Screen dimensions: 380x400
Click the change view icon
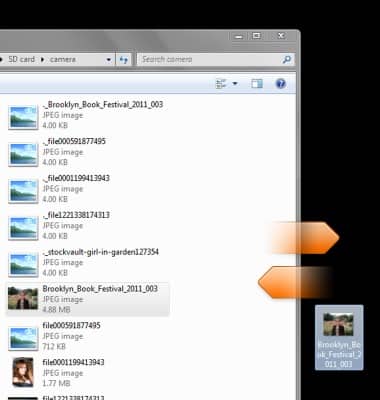tap(221, 83)
